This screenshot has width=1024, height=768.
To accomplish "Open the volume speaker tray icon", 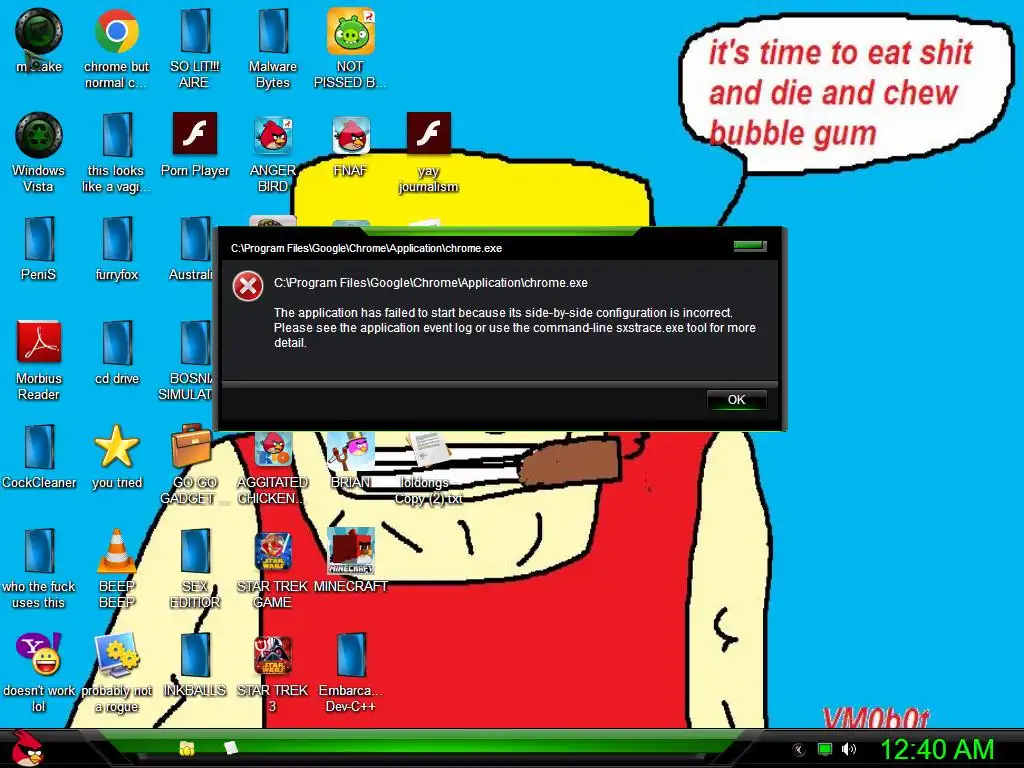I will 849,749.
